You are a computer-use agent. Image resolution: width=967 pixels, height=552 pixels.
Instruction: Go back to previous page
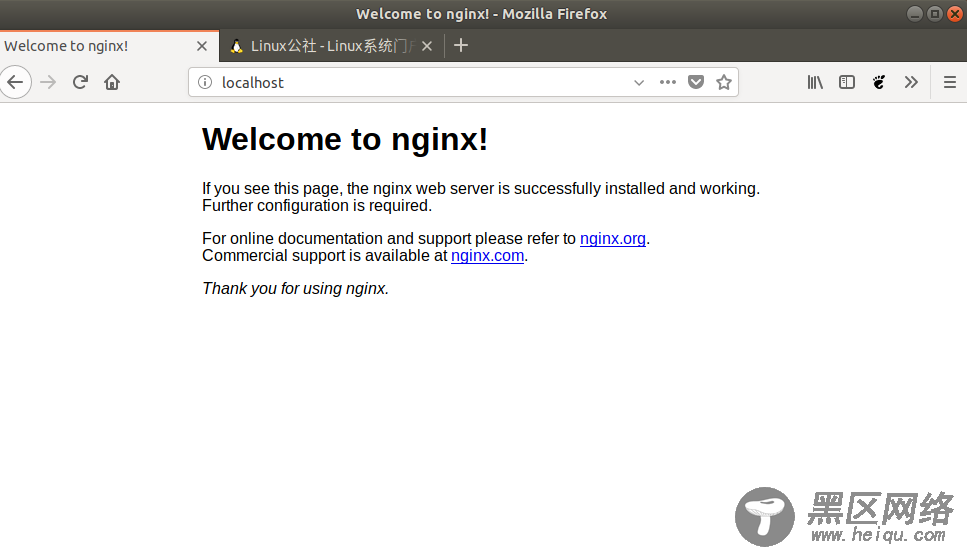coord(15,82)
